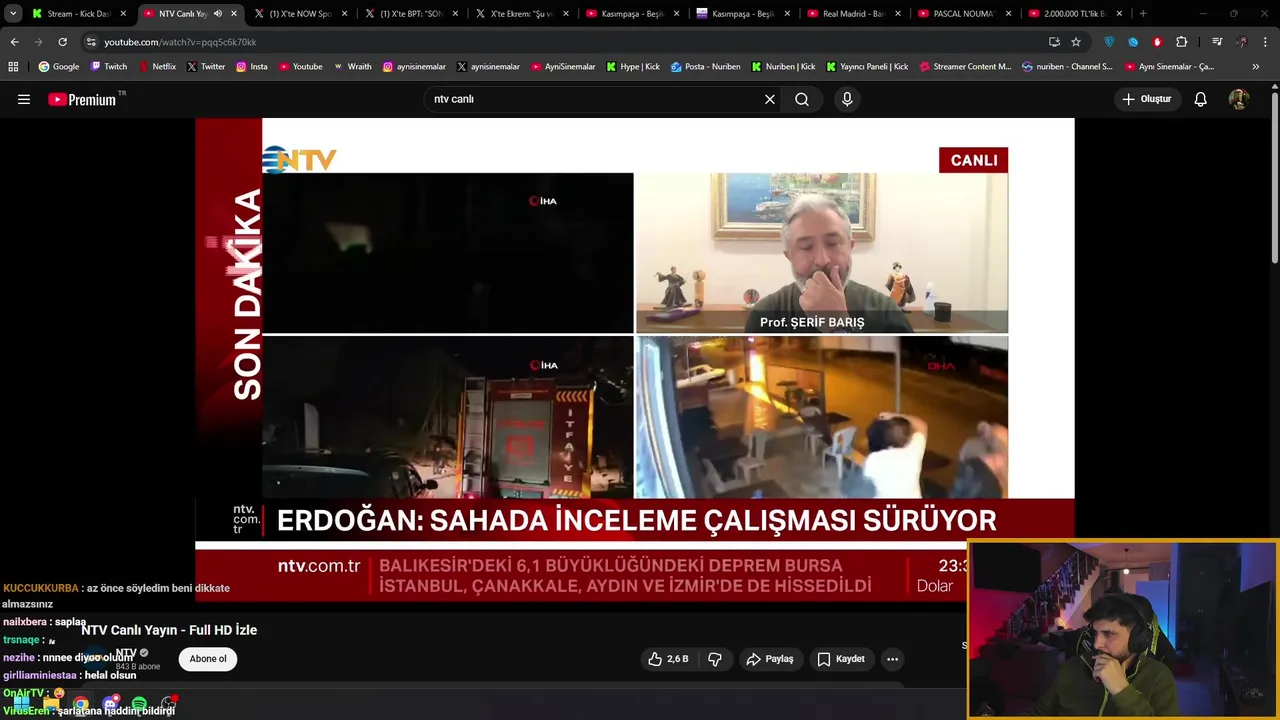Image resolution: width=1280 pixels, height=720 pixels.
Task: Click the magnifier search button
Action: pos(802,99)
